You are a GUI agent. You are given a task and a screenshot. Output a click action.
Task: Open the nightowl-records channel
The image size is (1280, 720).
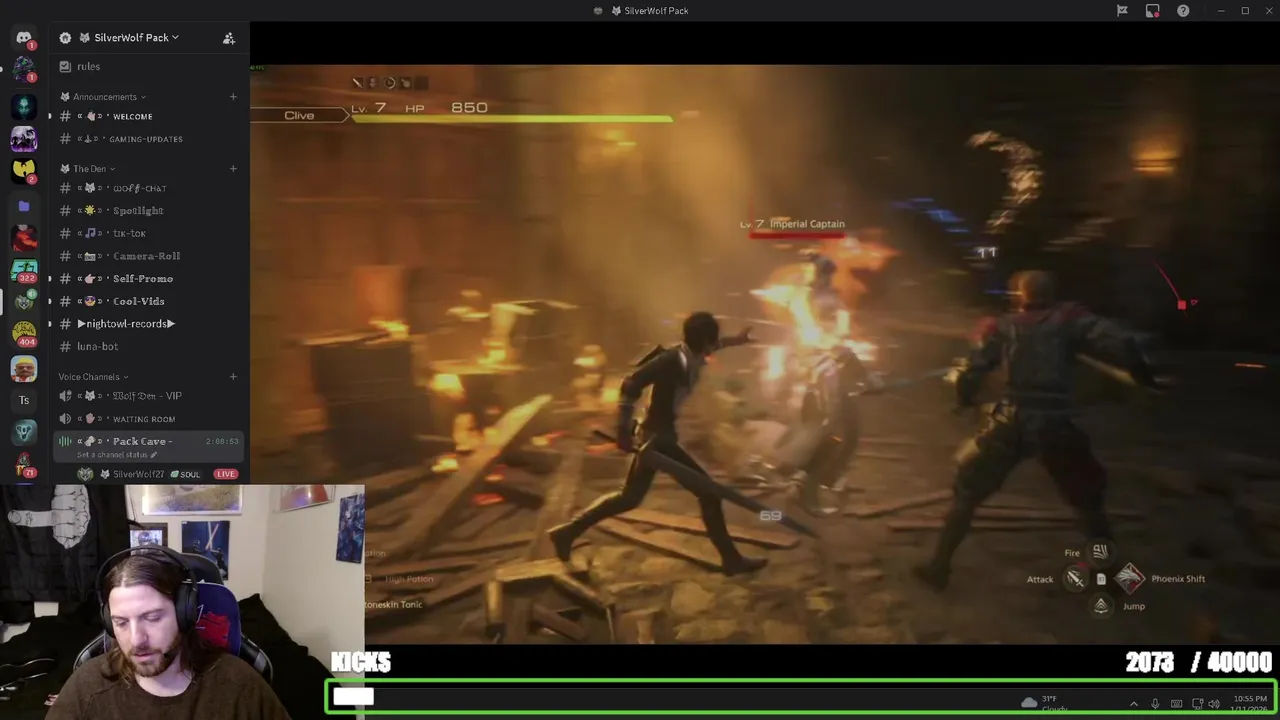click(147, 324)
